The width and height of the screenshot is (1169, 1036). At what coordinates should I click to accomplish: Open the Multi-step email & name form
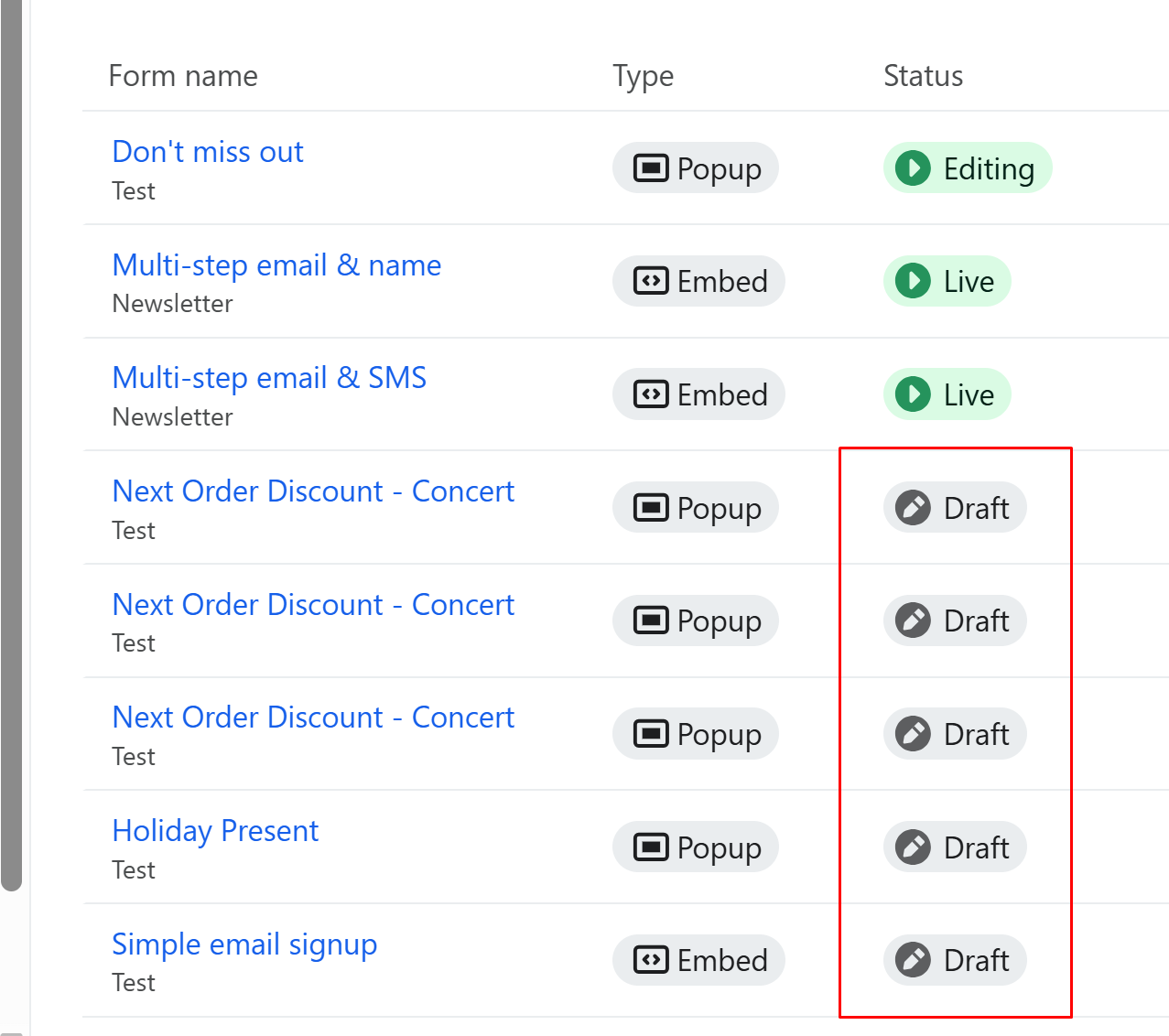click(276, 265)
